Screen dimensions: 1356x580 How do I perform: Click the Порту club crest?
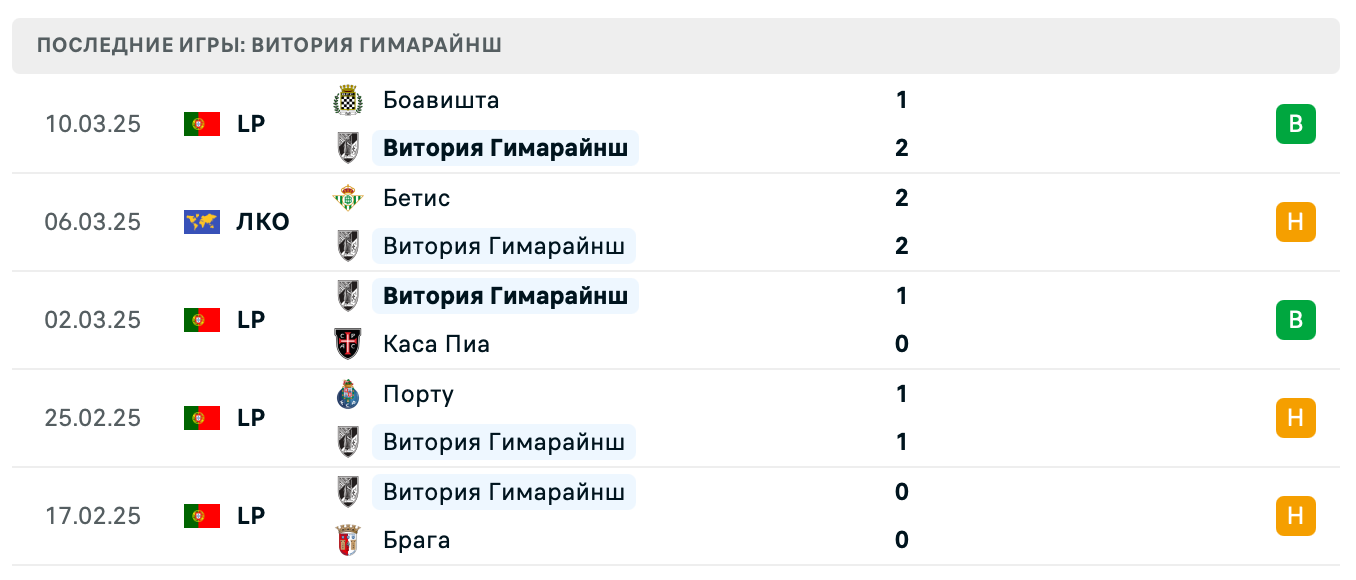[x=349, y=394]
